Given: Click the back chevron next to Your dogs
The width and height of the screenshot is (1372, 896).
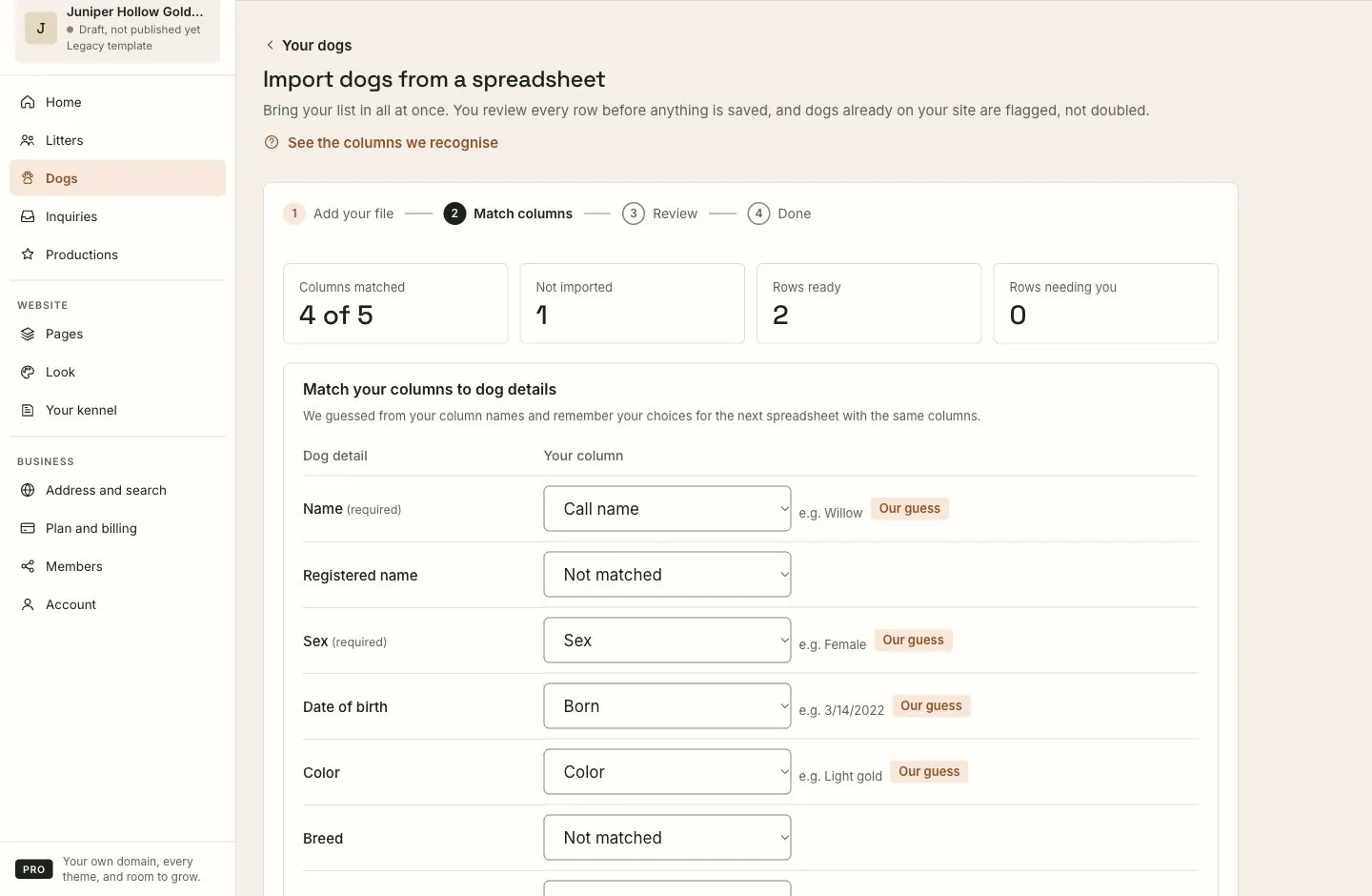Looking at the screenshot, I should tap(271, 45).
